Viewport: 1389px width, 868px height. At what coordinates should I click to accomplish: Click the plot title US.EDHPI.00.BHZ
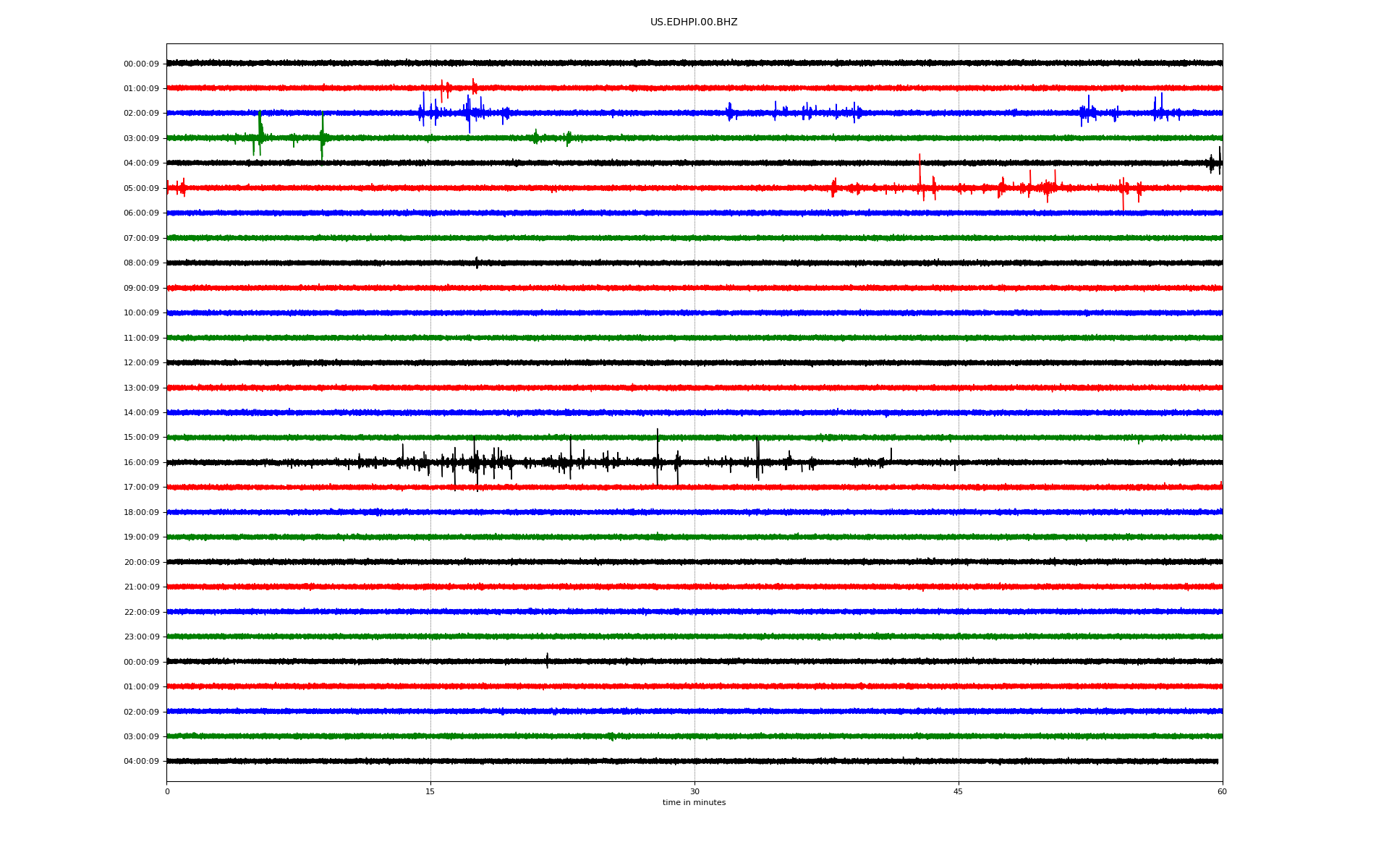coord(693,22)
